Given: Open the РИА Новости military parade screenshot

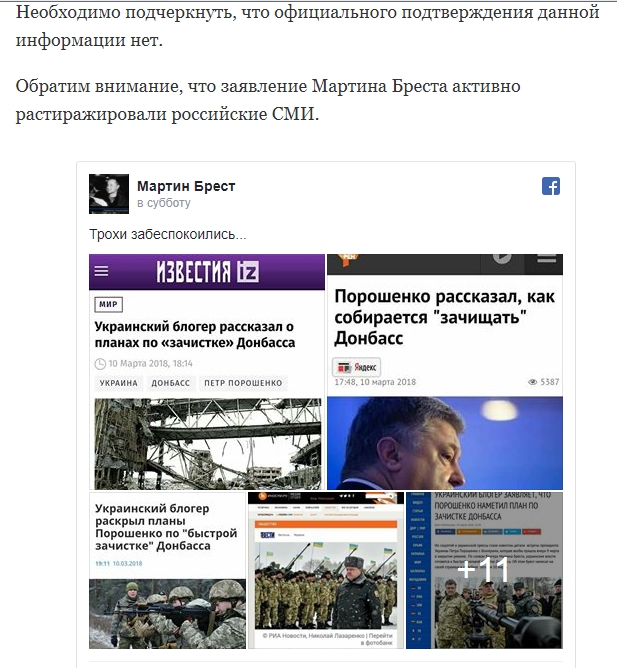Looking at the screenshot, I should 326,570.
